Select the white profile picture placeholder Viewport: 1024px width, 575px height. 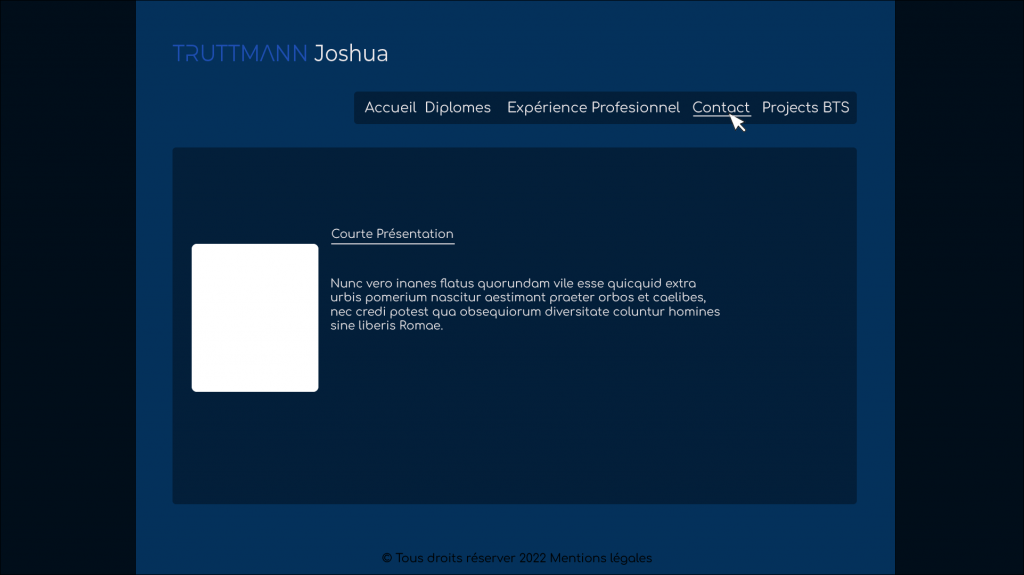(x=255, y=318)
